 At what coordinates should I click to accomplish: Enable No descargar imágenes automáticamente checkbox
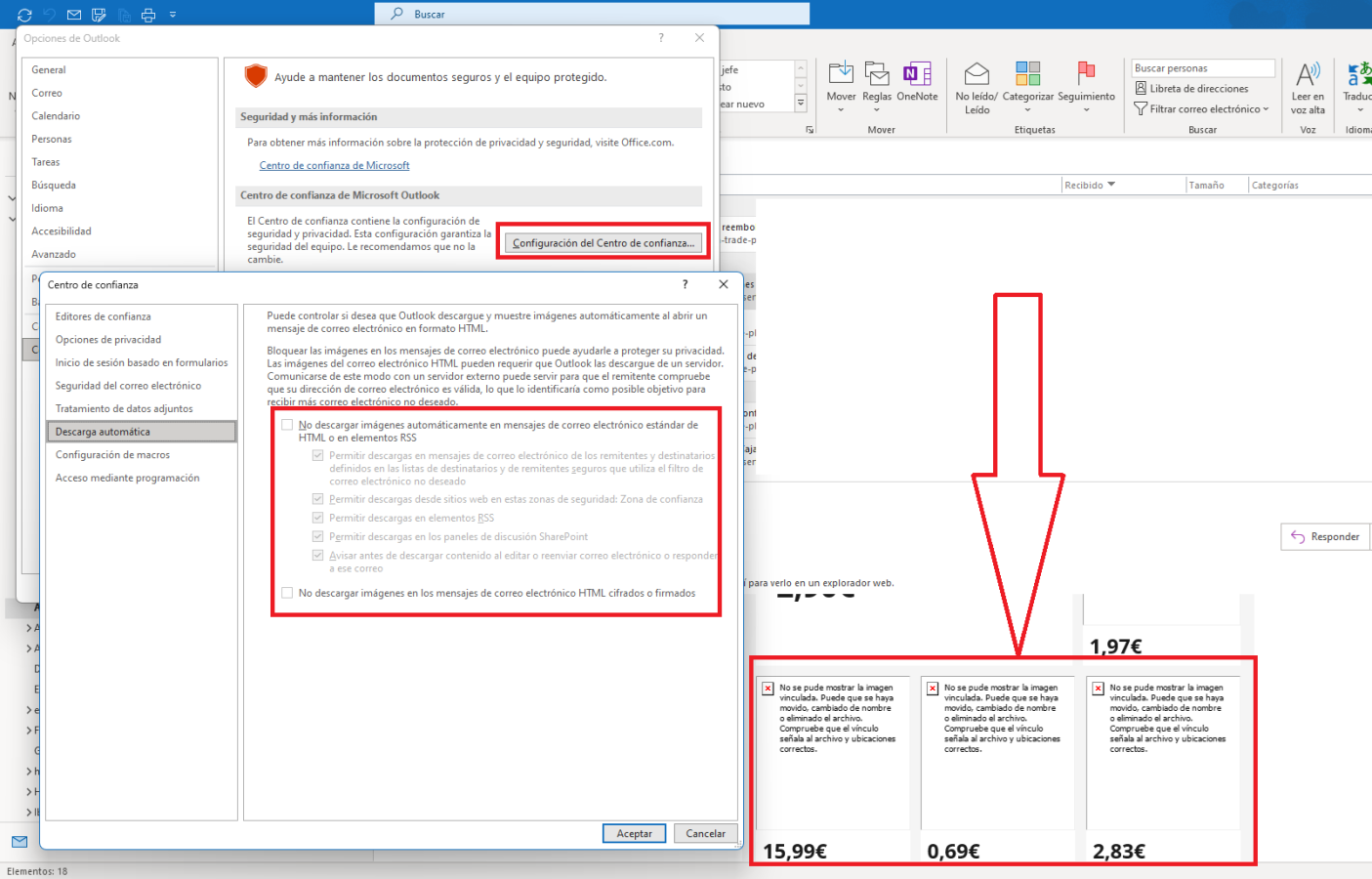coord(287,425)
